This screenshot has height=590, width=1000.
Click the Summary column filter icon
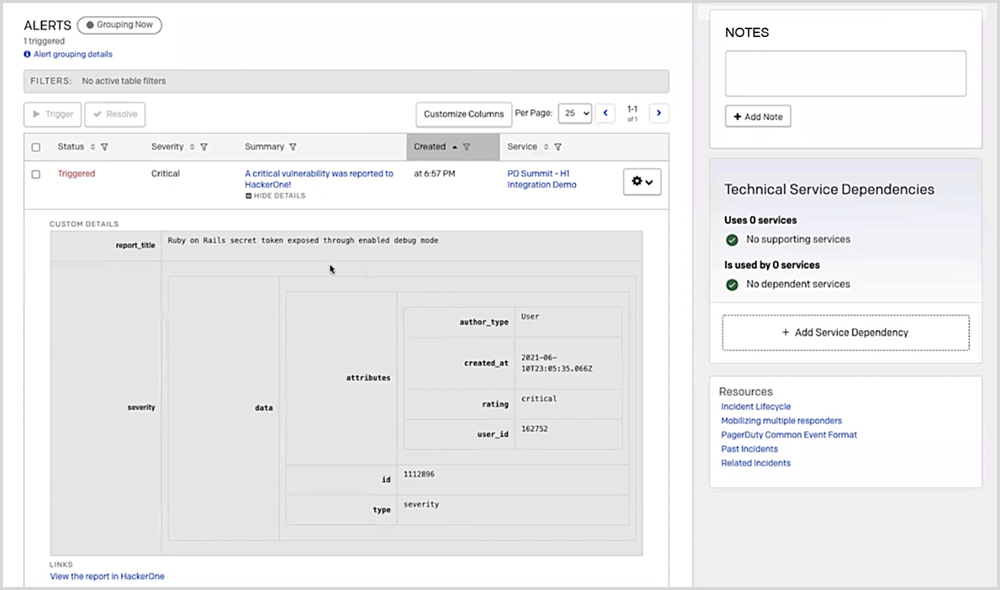click(293, 147)
